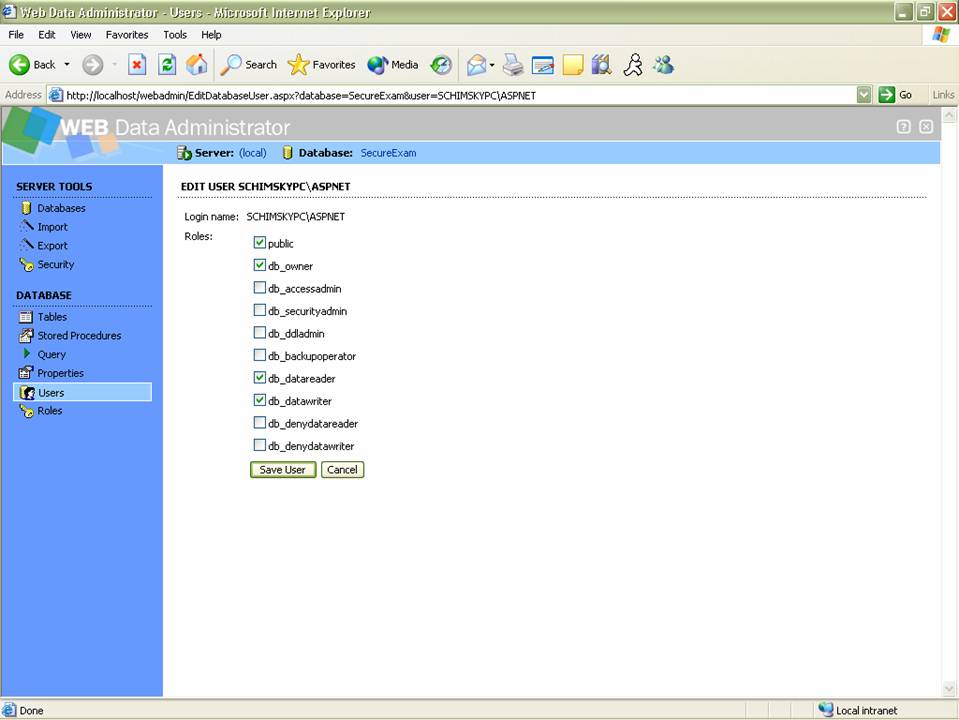Open Properties in the sidebar
Screen dimensions: 959x720
pyautogui.click(x=61, y=373)
